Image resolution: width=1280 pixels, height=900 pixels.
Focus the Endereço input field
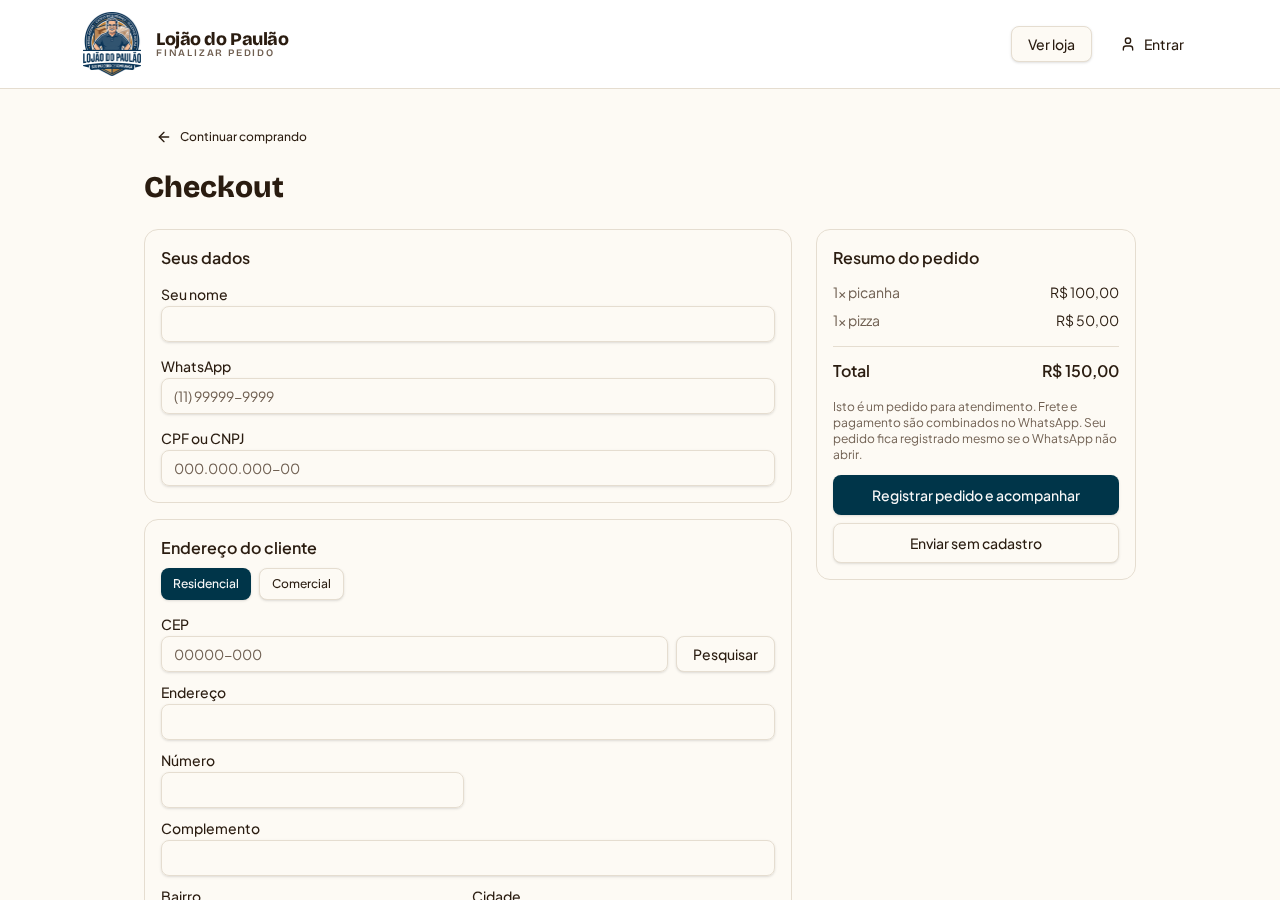(x=468, y=722)
